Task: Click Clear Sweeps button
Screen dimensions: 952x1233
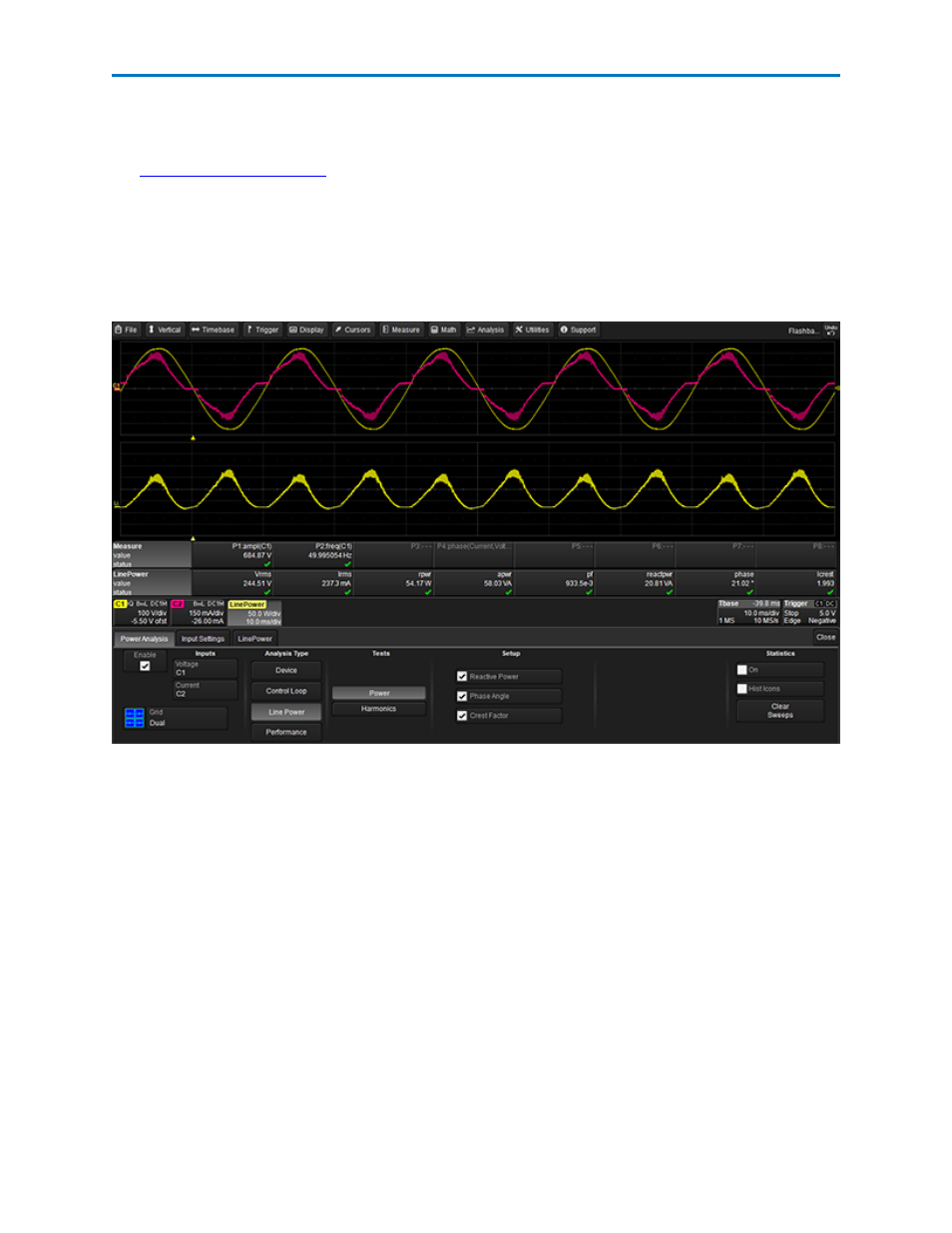Action: coord(780,711)
